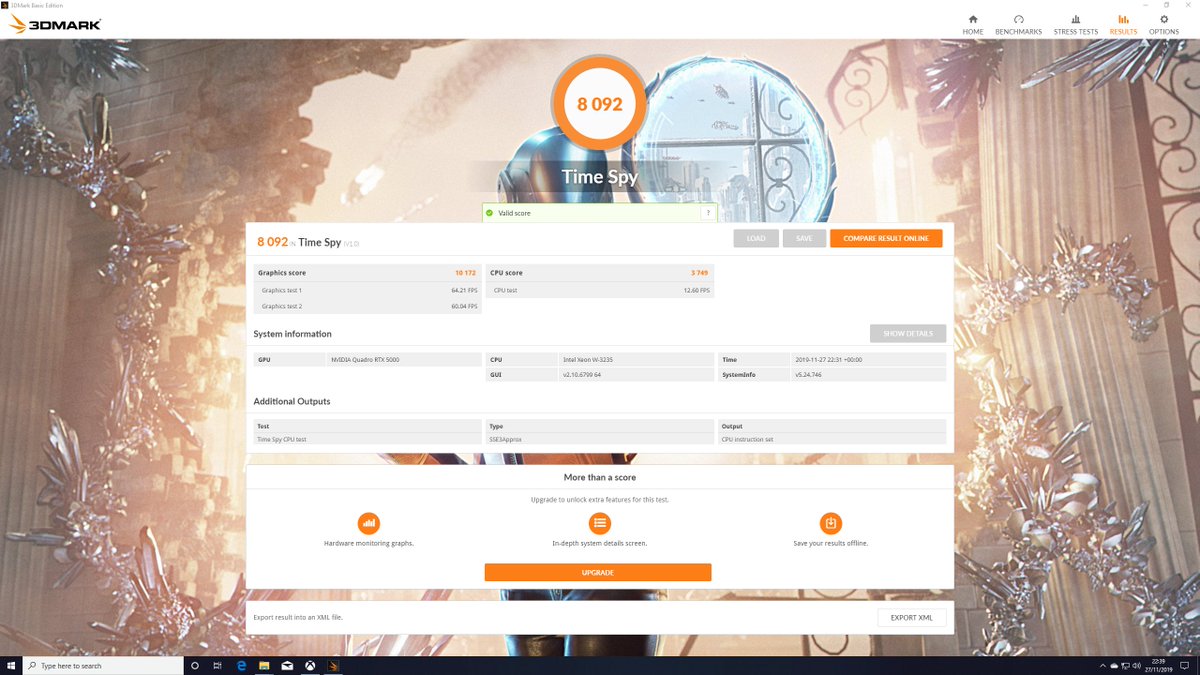Click the save results offline icon
Image resolution: width=1200 pixels, height=675 pixels.
[830, 522]
